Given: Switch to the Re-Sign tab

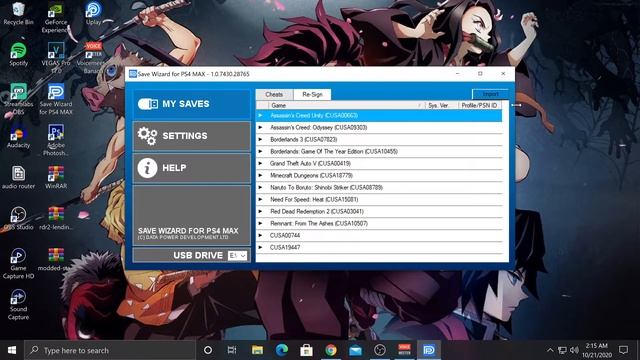Looking at the screenshot, I should [312, 95].
